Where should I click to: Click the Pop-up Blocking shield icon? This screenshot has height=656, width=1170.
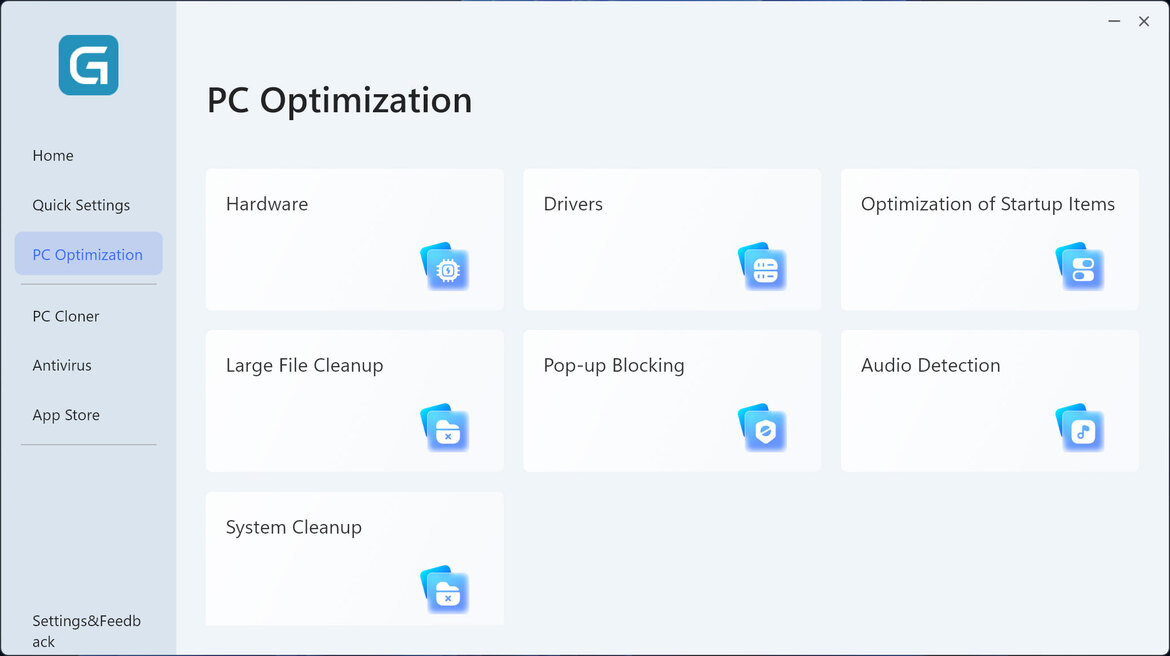(x=763, y=429)
